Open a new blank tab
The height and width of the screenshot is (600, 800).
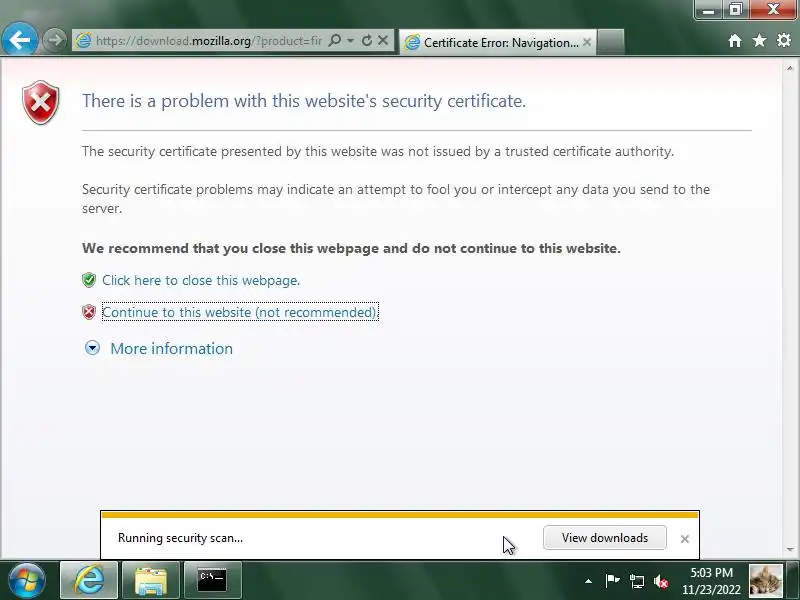(610, 42)
